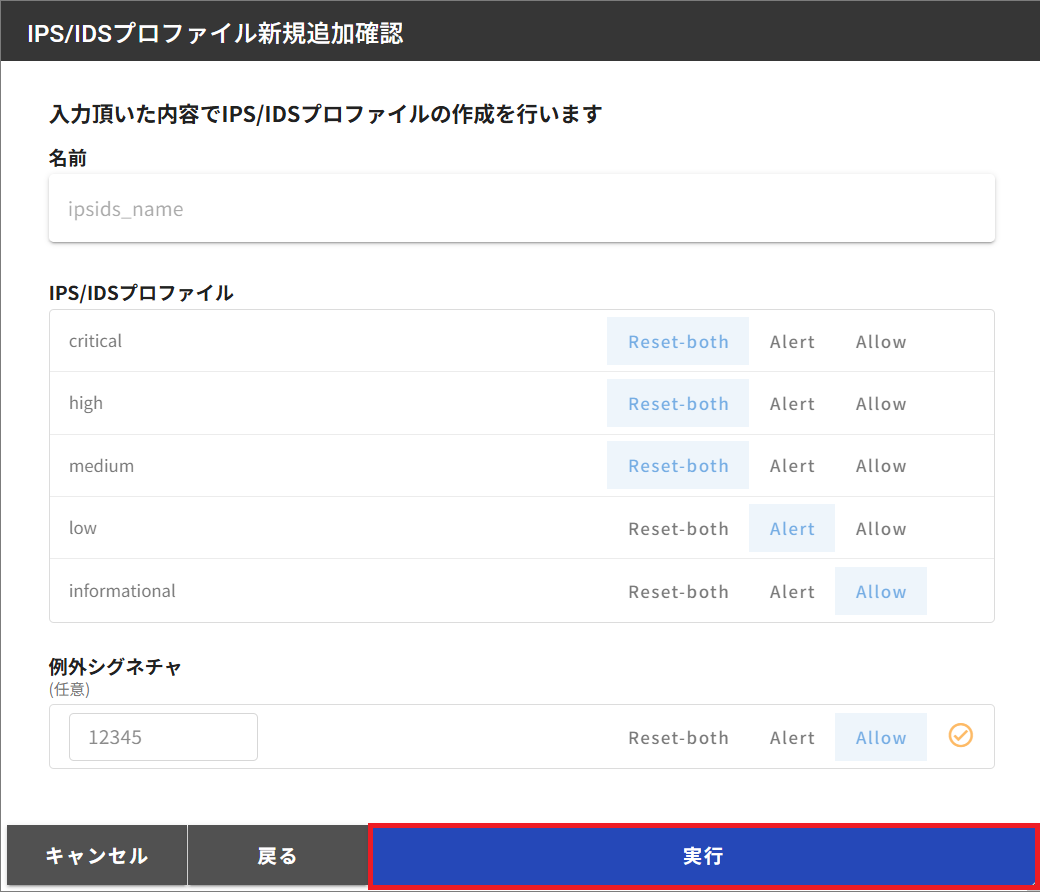Click the キャンセル cancel button
The image size is (1040, 892).
[95, 855]
